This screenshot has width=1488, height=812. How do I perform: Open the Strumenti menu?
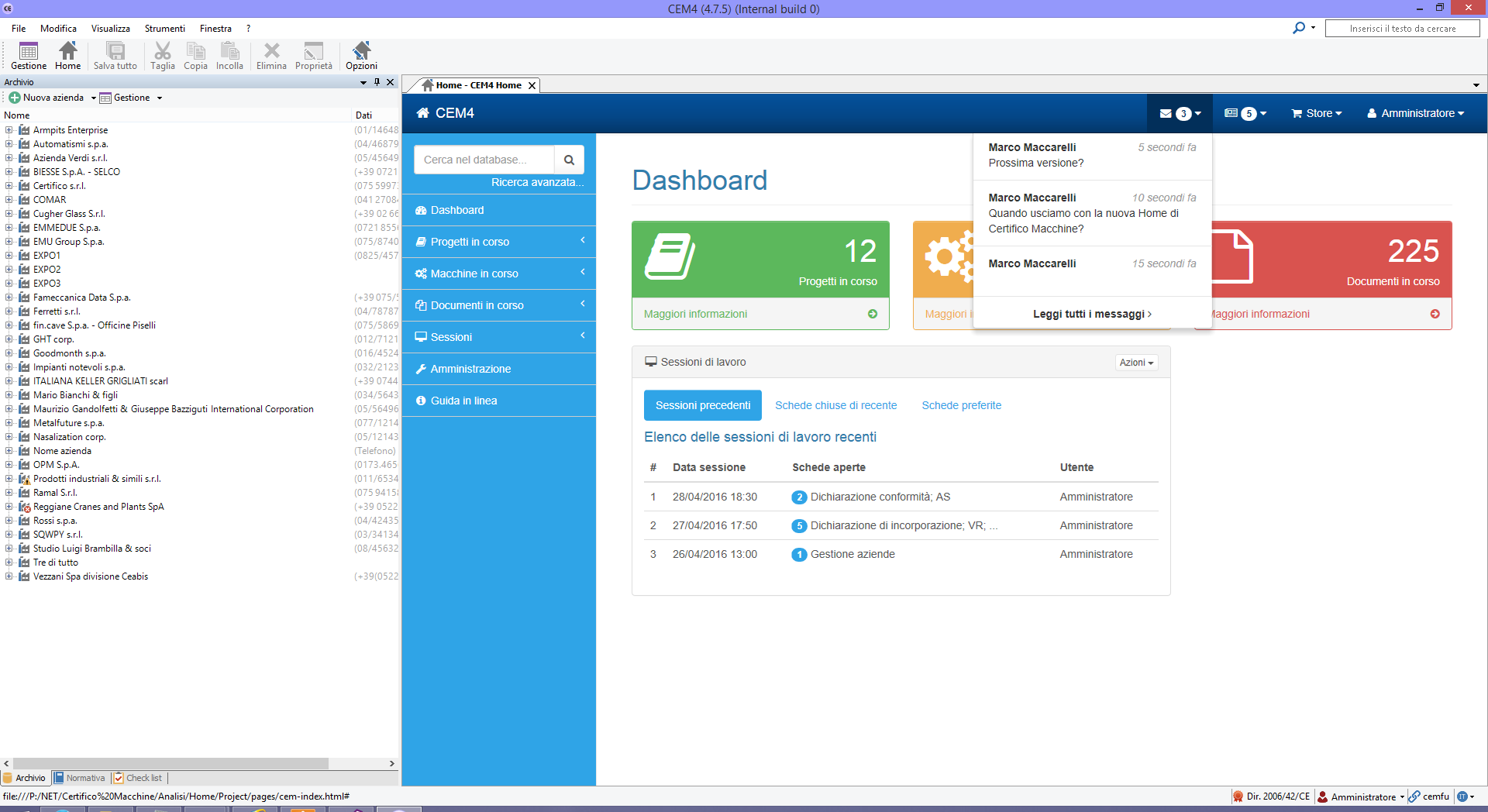pyautogui.click(x=164, y=29)
